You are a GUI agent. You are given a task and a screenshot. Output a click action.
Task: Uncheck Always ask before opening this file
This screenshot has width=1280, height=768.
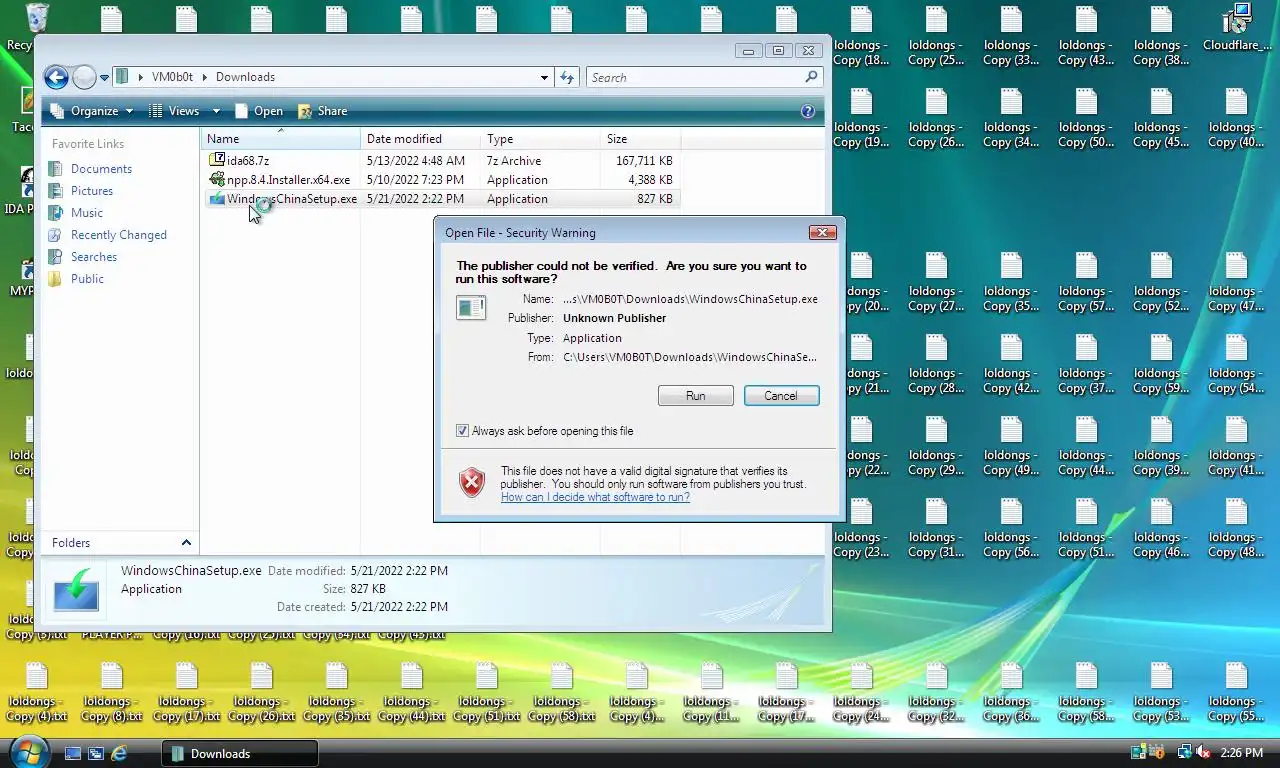[x=462, y=431]
